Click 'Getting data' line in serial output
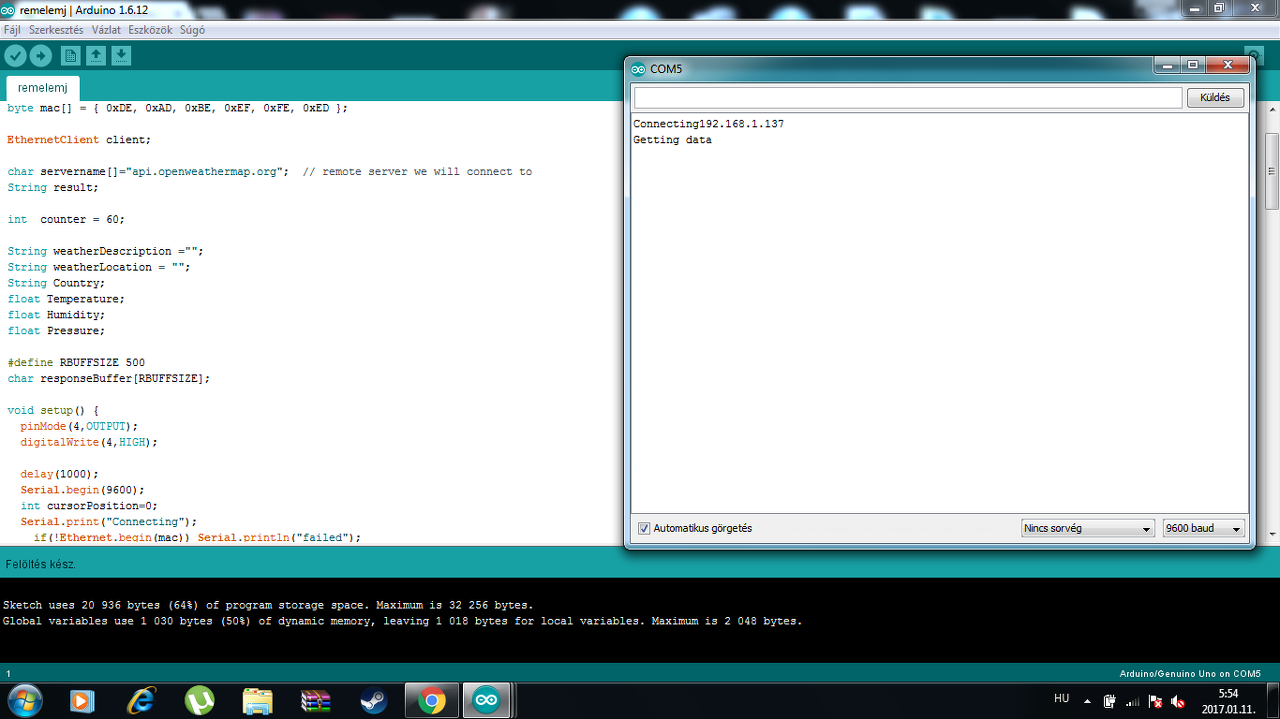Viewport: 1280px width, 719px height. [672, 140]
